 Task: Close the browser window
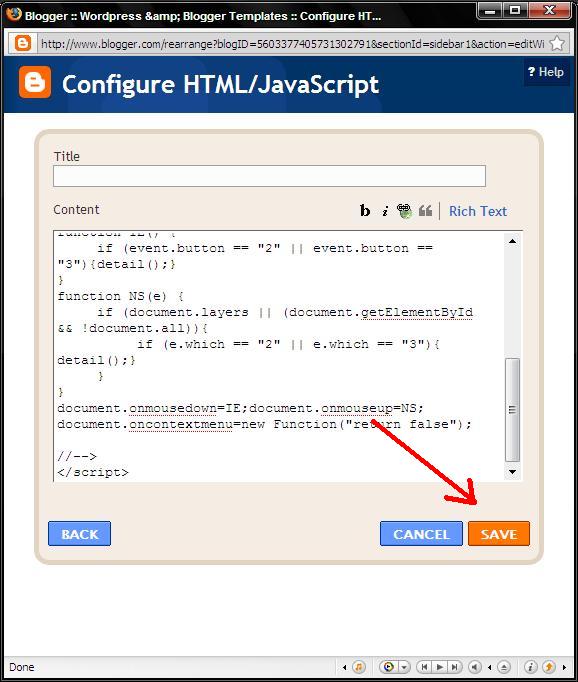click(x=550, y=10)
